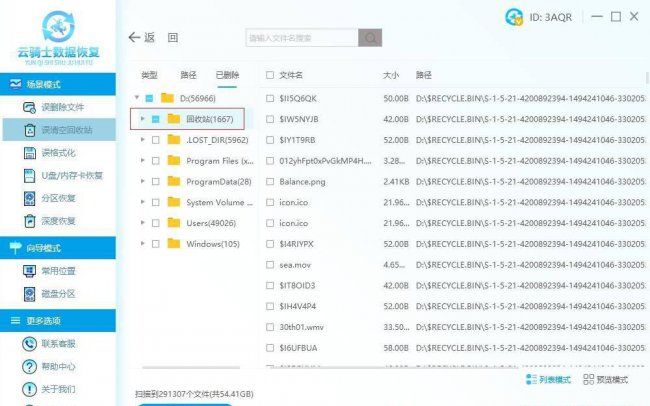Viewport: 650px width, 406px height.
Task: Check the Program Files folder checkbox
Action: tap(155, 161)
